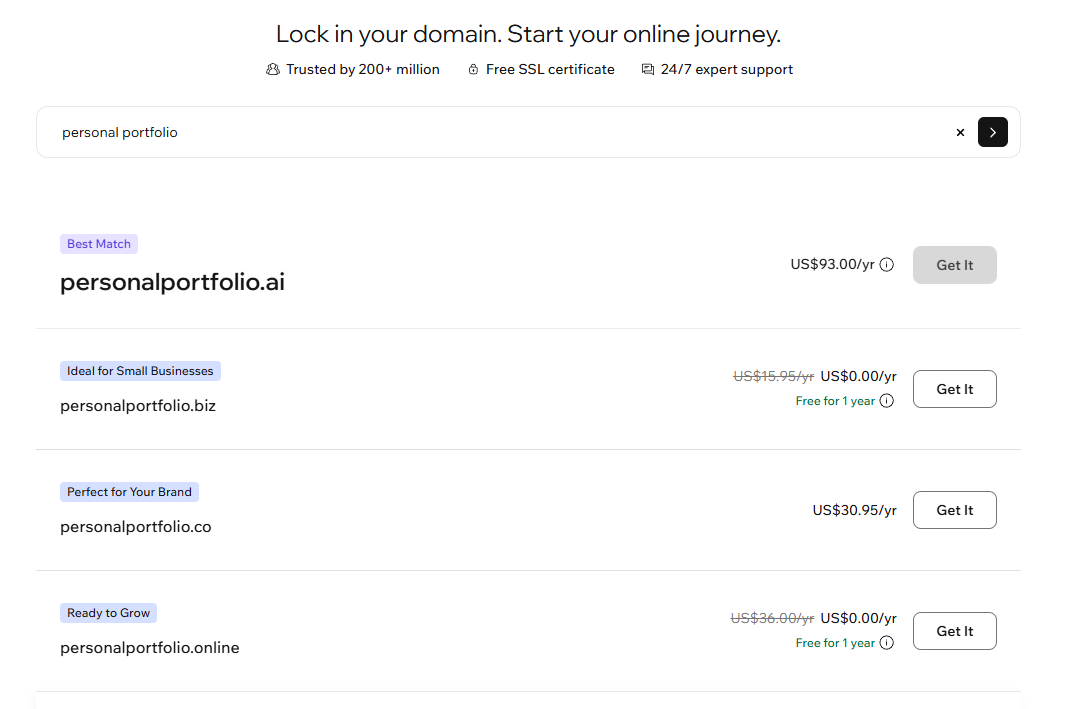This screenshot has width=1065, height=709.
Task: Select the personalportfolio.co domain name
Action: (136, 527)
